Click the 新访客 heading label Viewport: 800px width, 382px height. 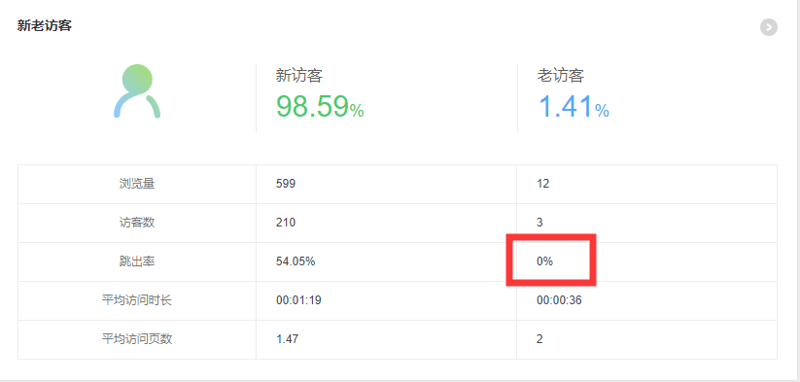click(299, 76)
